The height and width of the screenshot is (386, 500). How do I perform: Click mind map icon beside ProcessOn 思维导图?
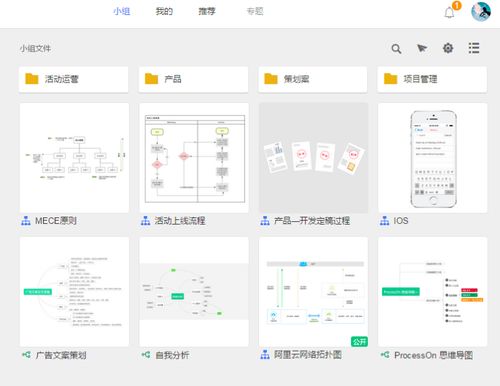point(385,355)
